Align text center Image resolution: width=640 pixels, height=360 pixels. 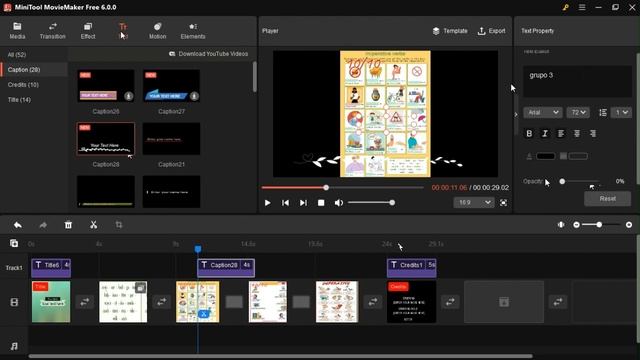click(x=577, y=133)
